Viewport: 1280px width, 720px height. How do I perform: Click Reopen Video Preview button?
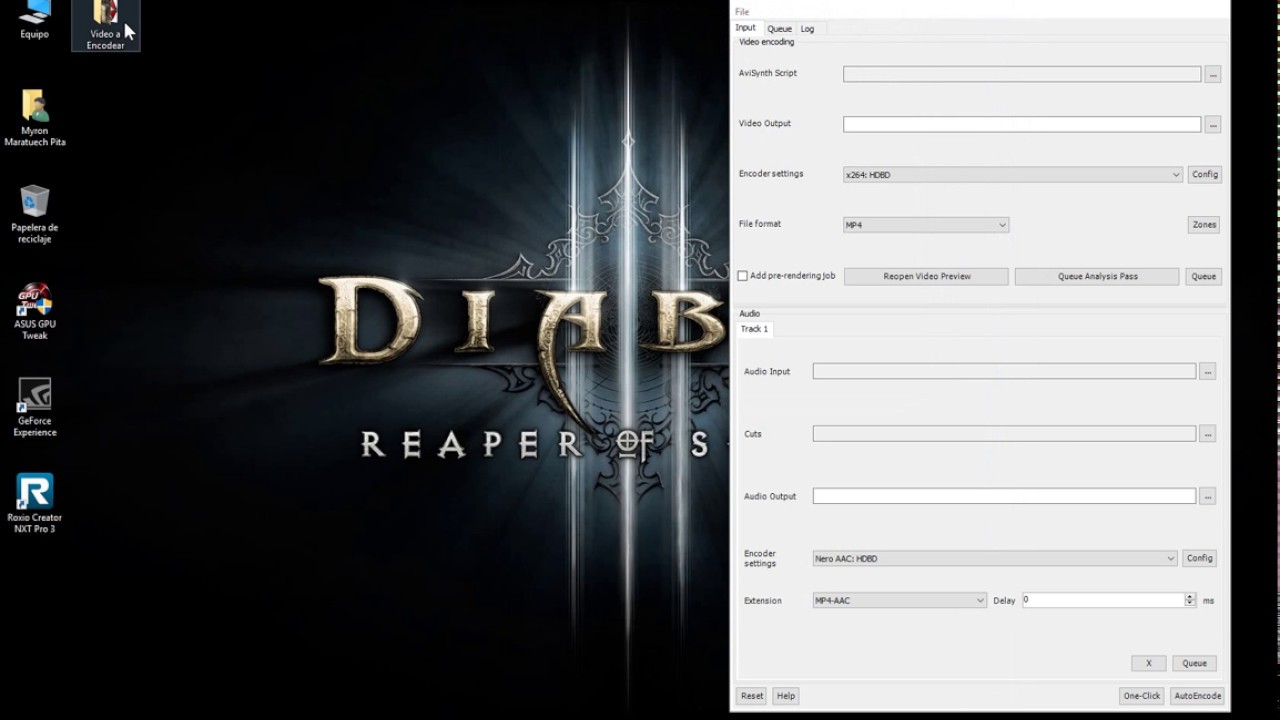pos(927,276)
